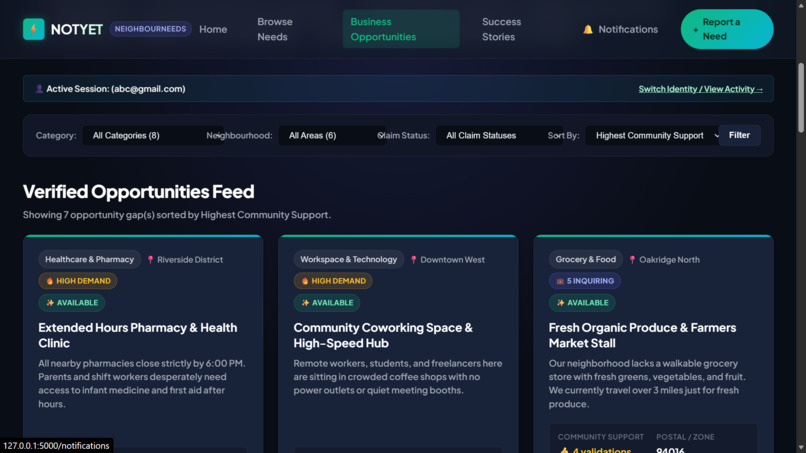Click the pharmacy description starting "All nearby pharmacies"

pos(142,384)
